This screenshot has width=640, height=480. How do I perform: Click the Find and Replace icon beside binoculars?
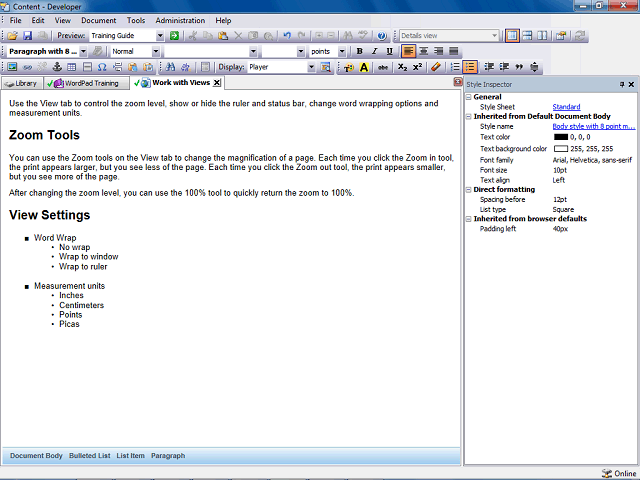click(x=185, y=67)
